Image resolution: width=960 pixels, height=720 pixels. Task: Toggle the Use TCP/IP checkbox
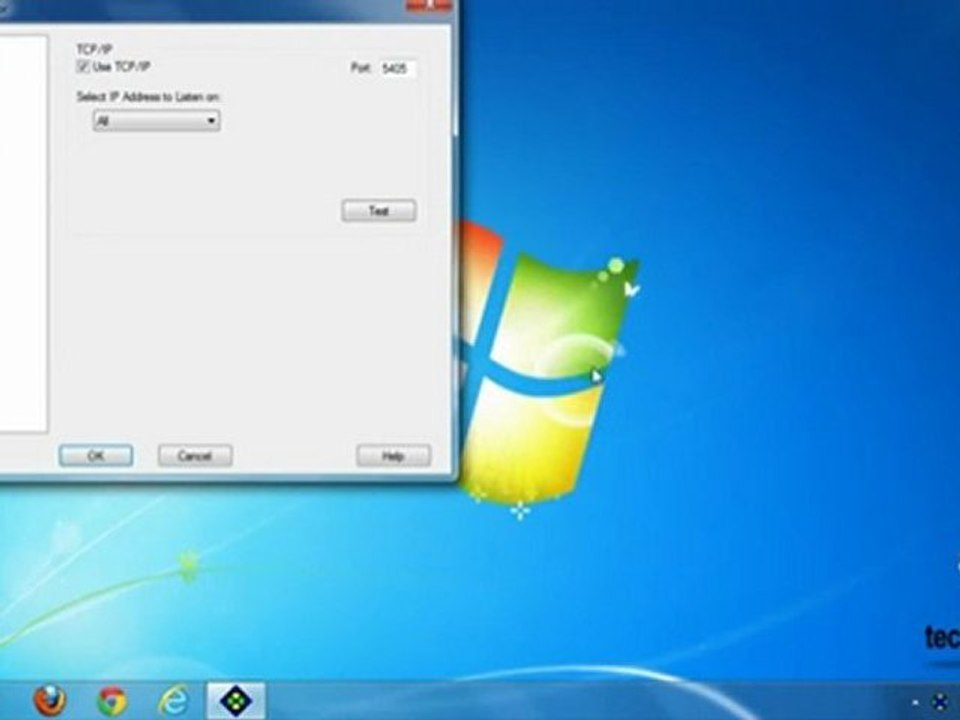point(83,67)
